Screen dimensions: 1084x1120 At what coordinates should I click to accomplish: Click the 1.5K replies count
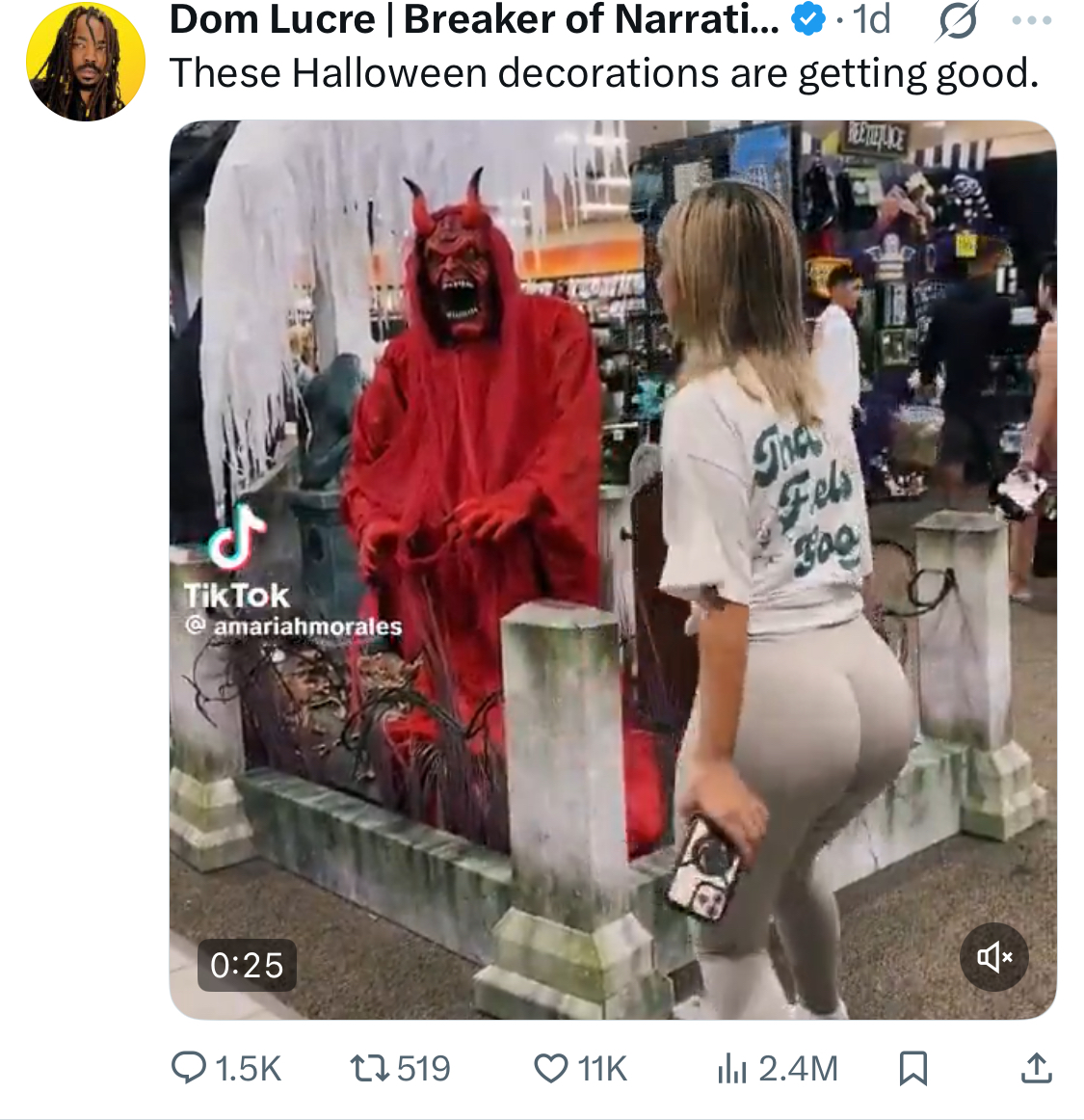(x=247, y=1069)
